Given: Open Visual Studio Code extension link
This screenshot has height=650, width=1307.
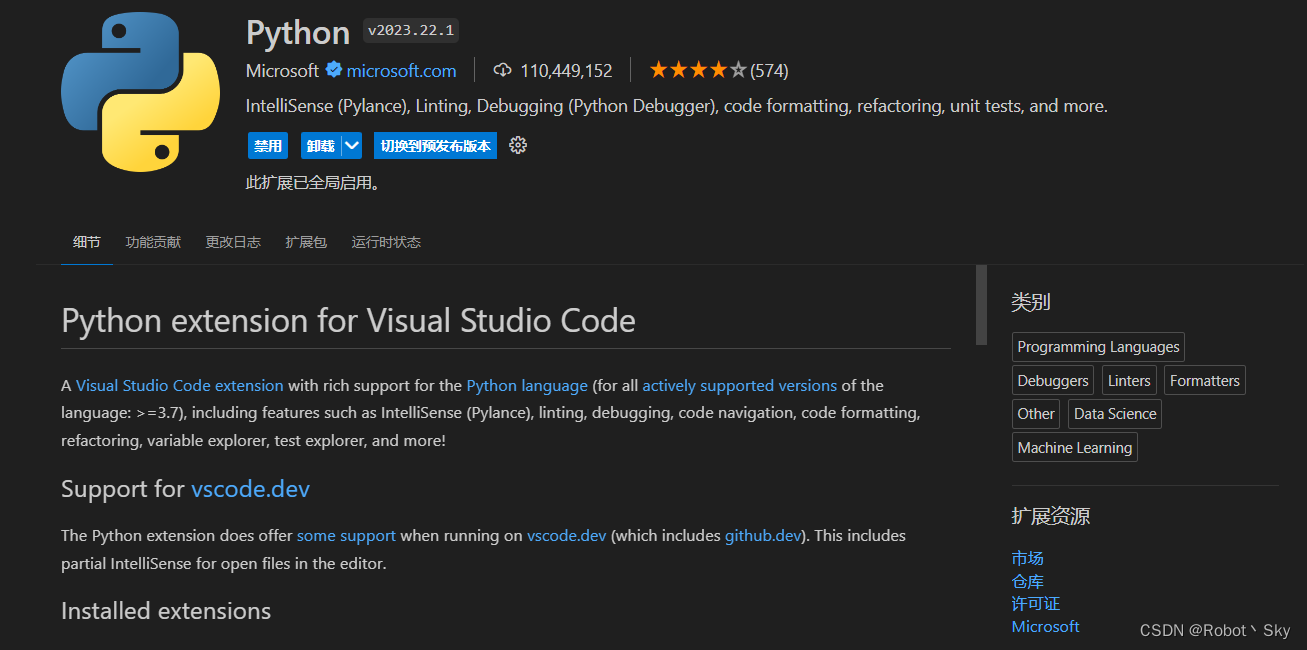Looking at the screenshot, I should click(180, 385).
